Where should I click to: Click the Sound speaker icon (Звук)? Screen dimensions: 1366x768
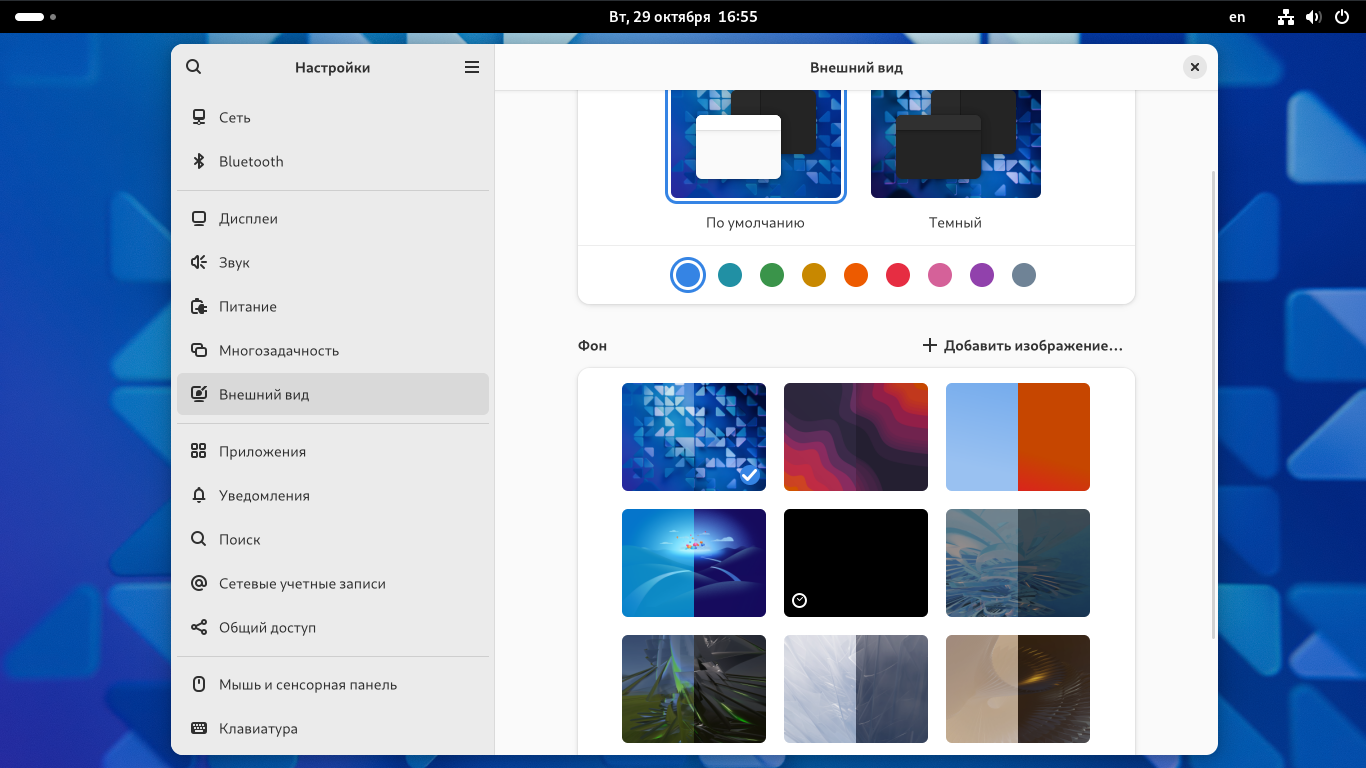[198, 262]
